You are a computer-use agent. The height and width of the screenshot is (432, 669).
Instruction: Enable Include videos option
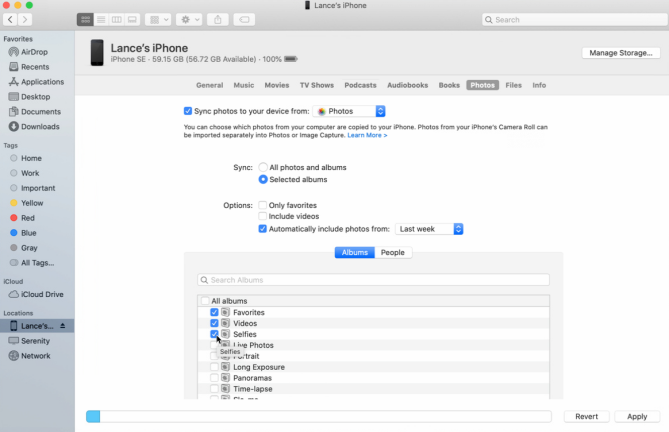pyautogui.click(x=262, y=216)
